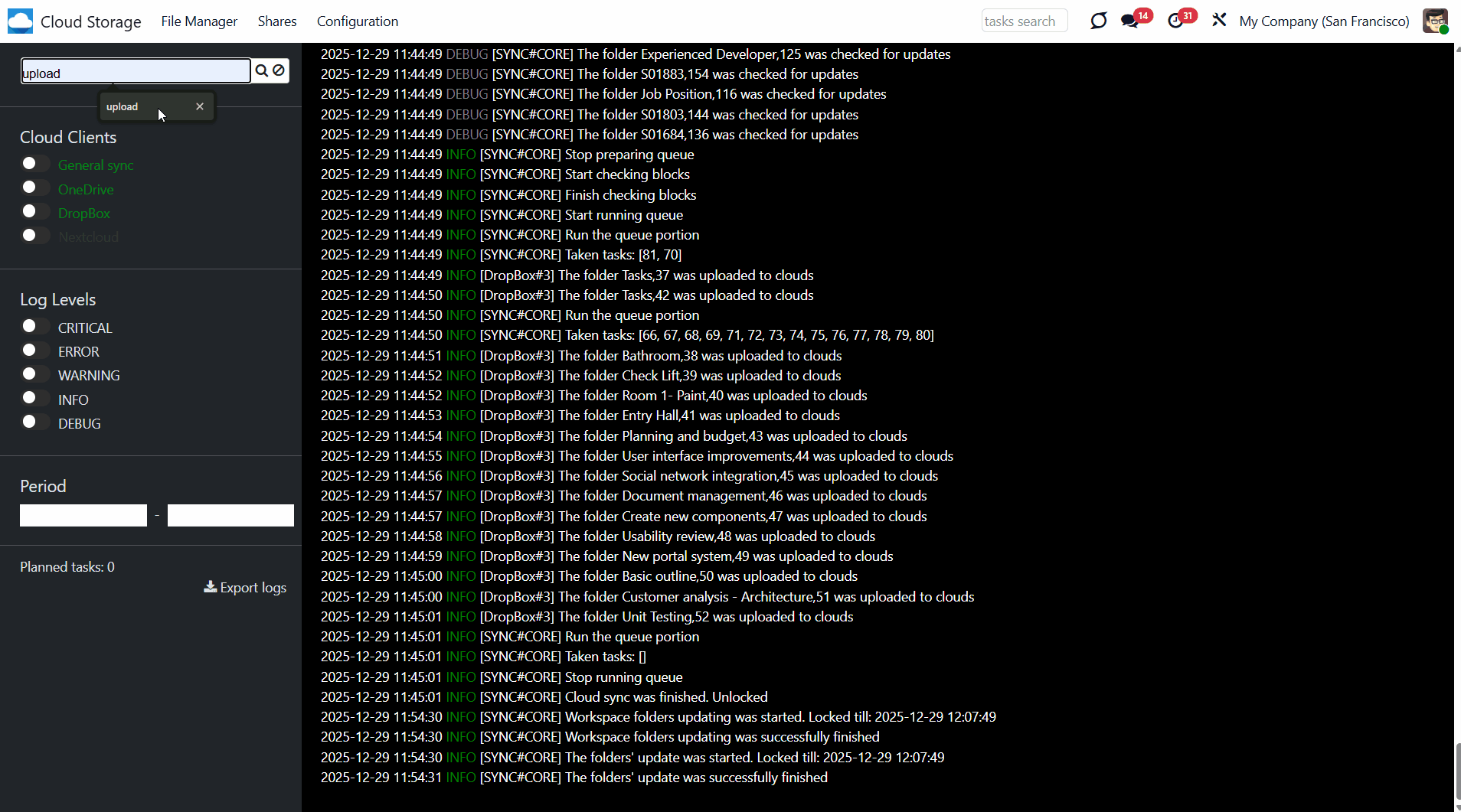Enable the ERROR log level filter

35,351
